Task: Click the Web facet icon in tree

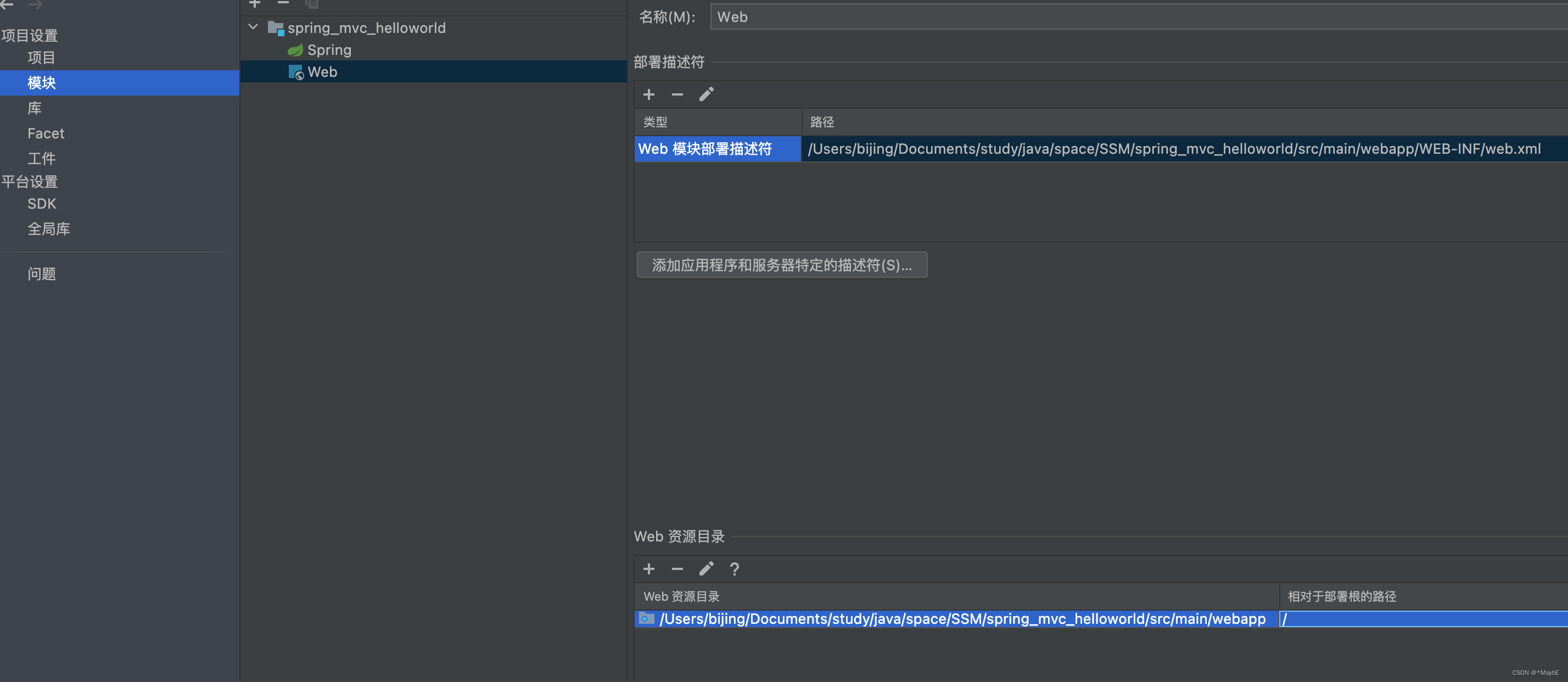Action: coord(296,72)
